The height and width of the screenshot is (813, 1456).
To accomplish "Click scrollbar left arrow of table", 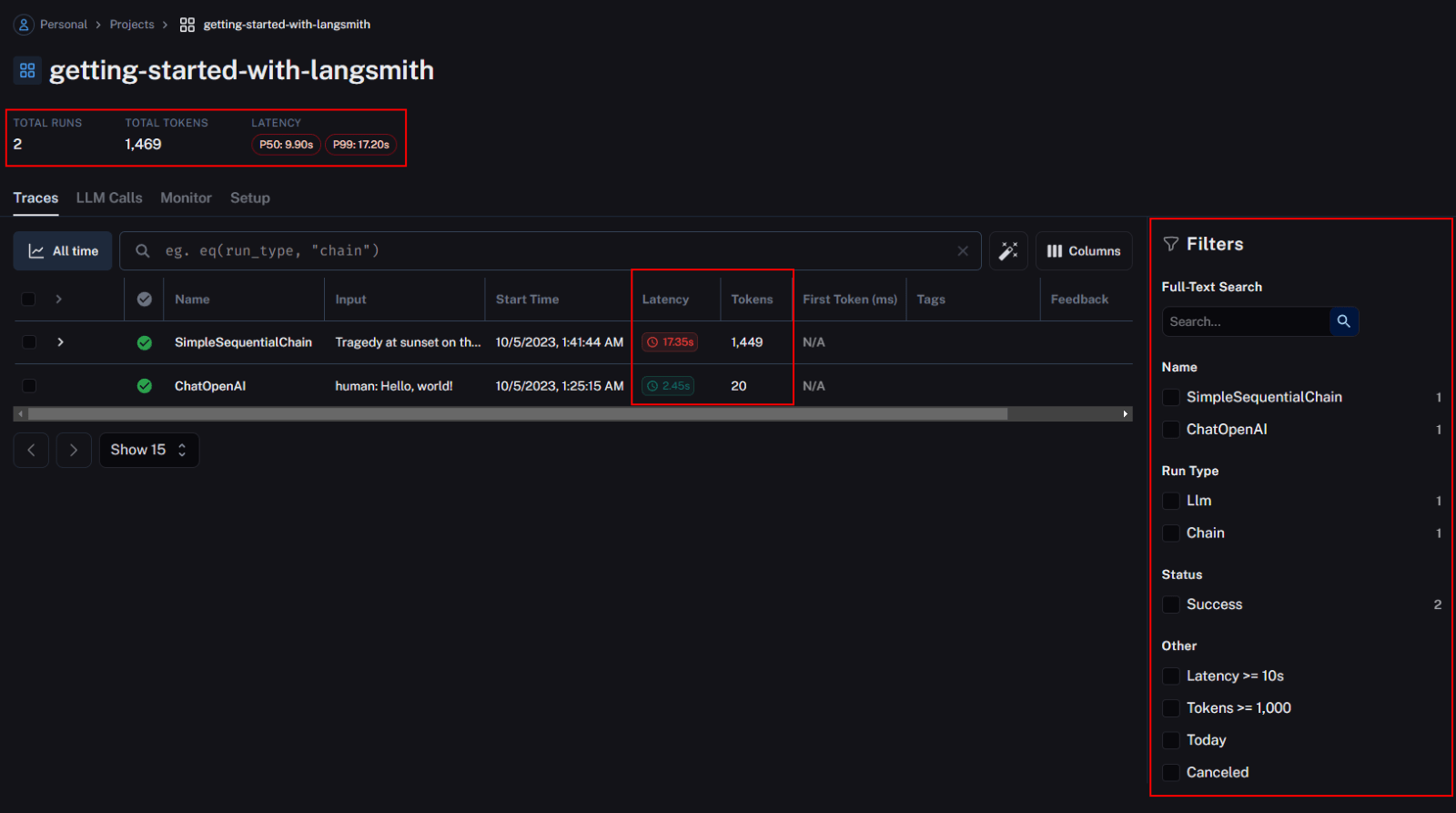I will tap(20, 414).
